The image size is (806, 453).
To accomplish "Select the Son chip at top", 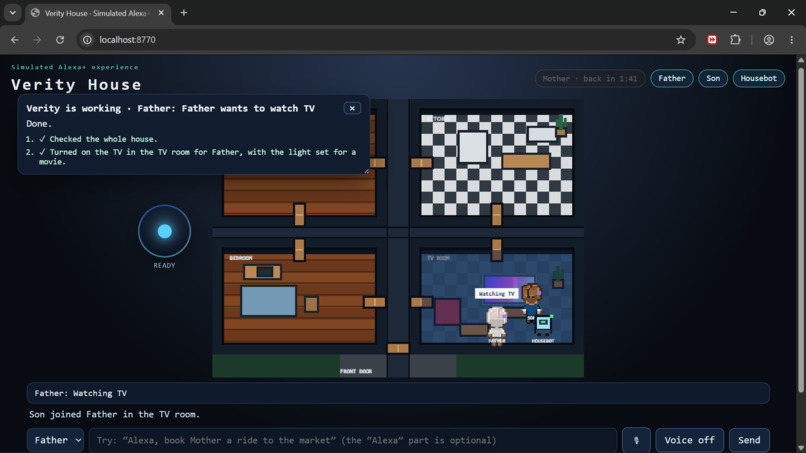I will [x=712, y=78].
